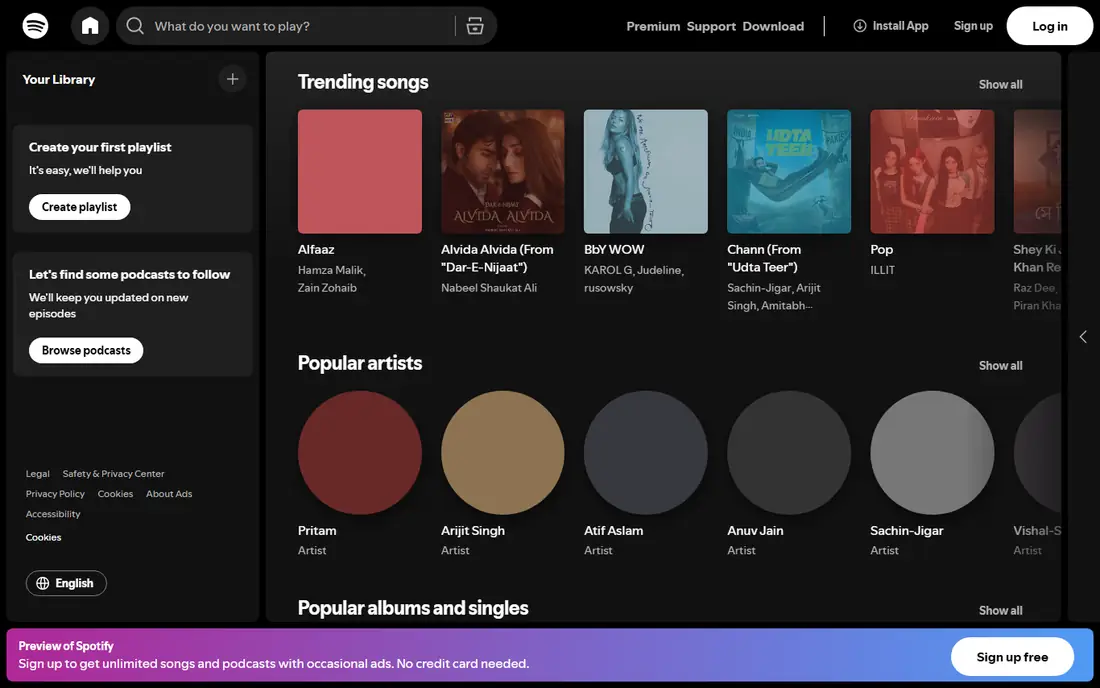Open Atif Aslam artist picture
Image resolution: width=1100 pixels, height=688 pixels.
(646, 452)
